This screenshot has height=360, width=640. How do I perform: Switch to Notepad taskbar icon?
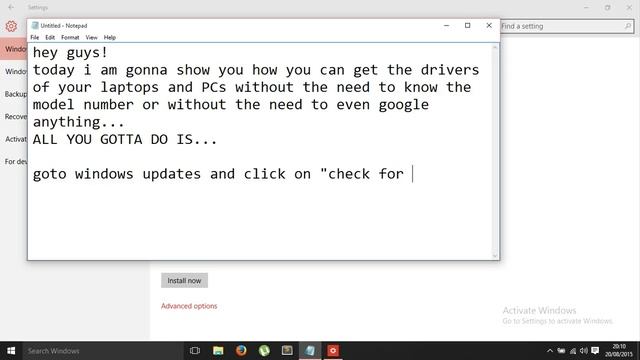(x=310, y=351)
